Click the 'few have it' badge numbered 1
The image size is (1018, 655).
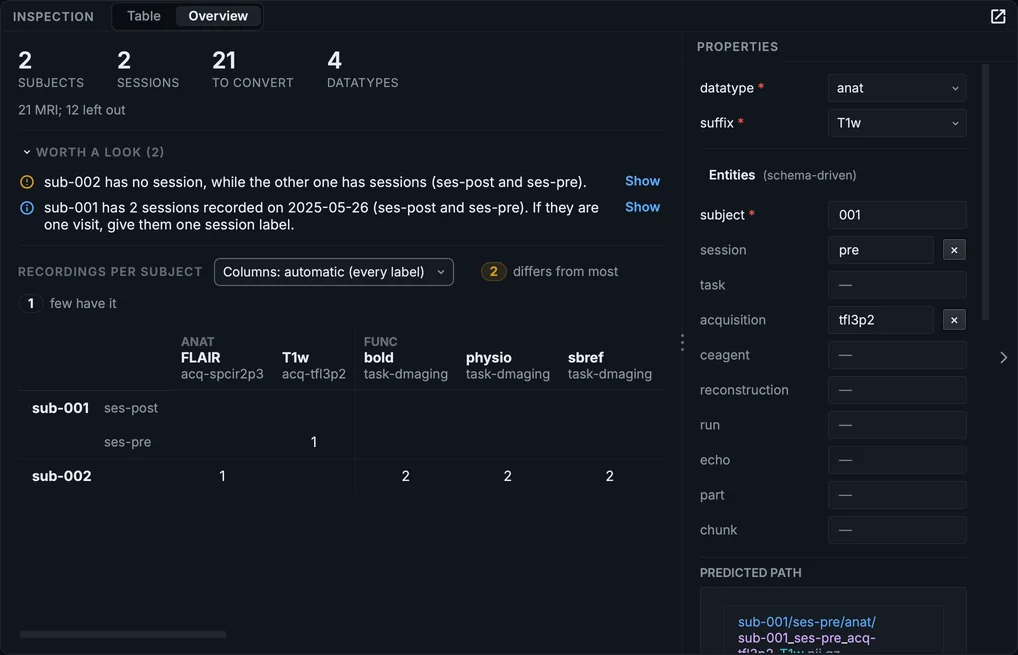31,303
